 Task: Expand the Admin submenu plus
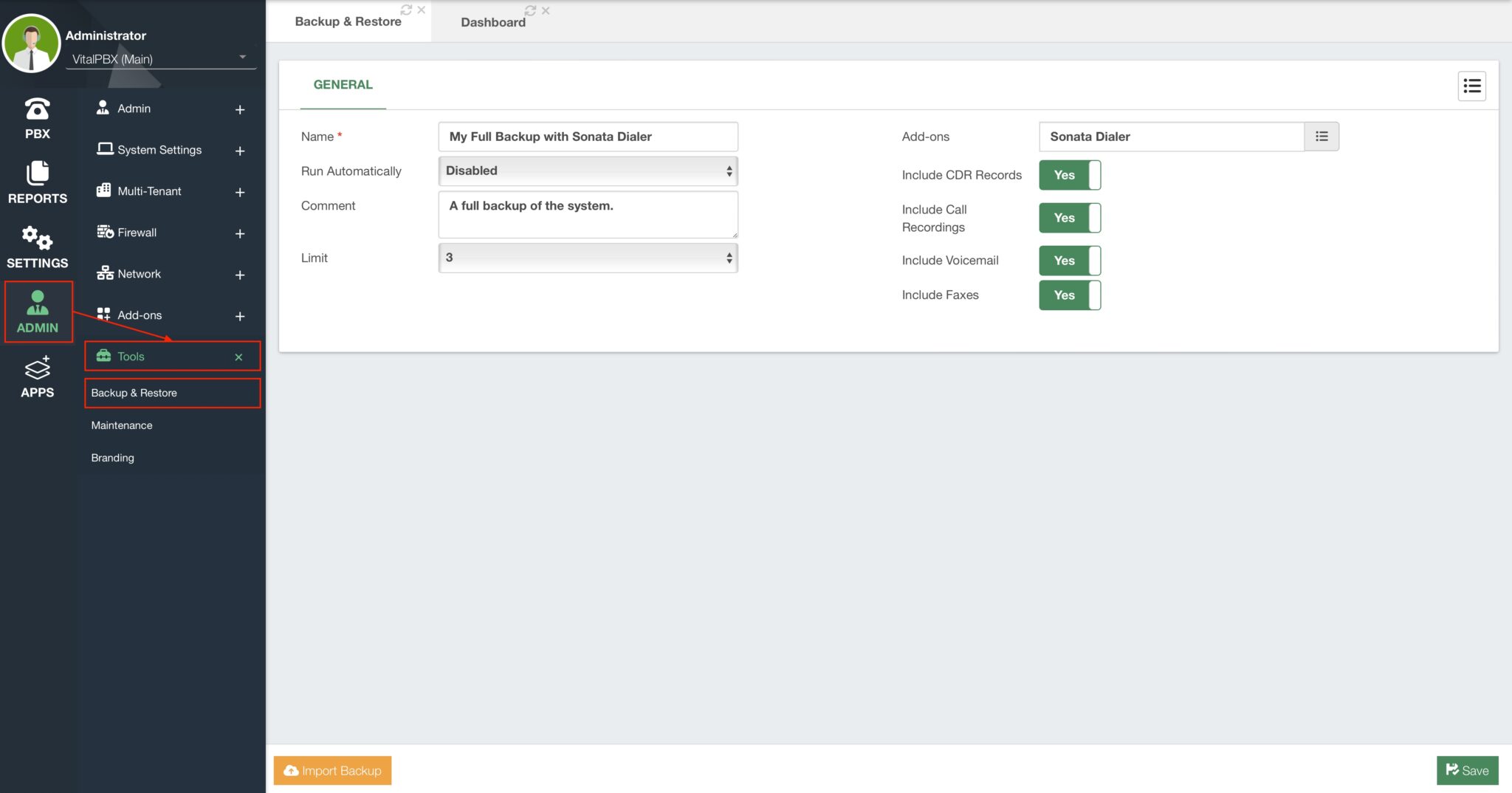tap(240, 109)
